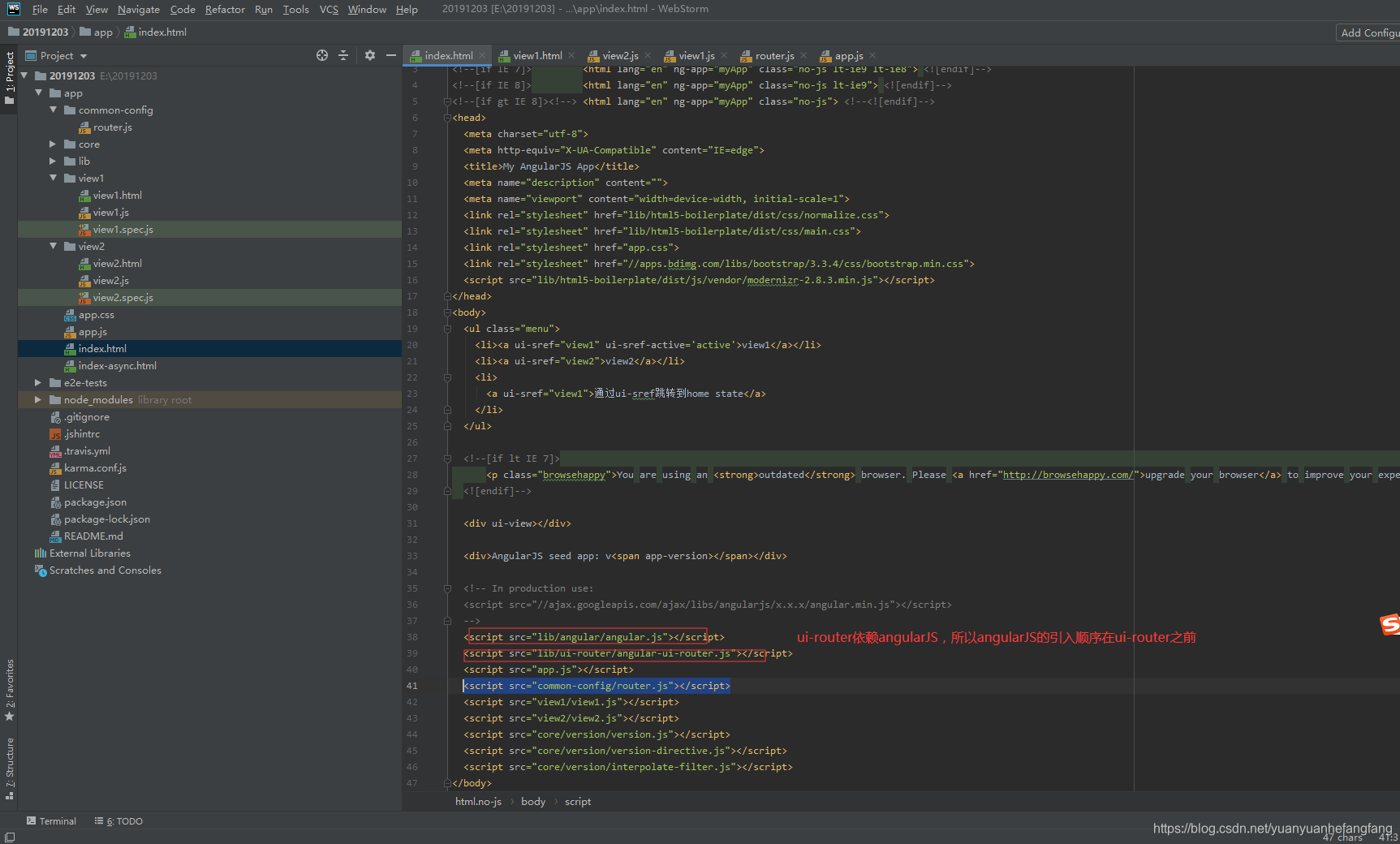
Task: Switch to the router.js tab
Action: point(774,55)
